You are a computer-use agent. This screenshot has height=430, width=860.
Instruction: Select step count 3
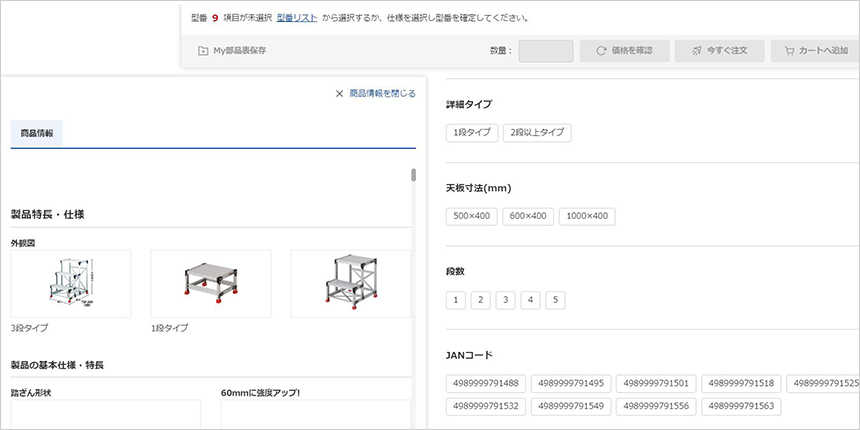tap(506, 300)
